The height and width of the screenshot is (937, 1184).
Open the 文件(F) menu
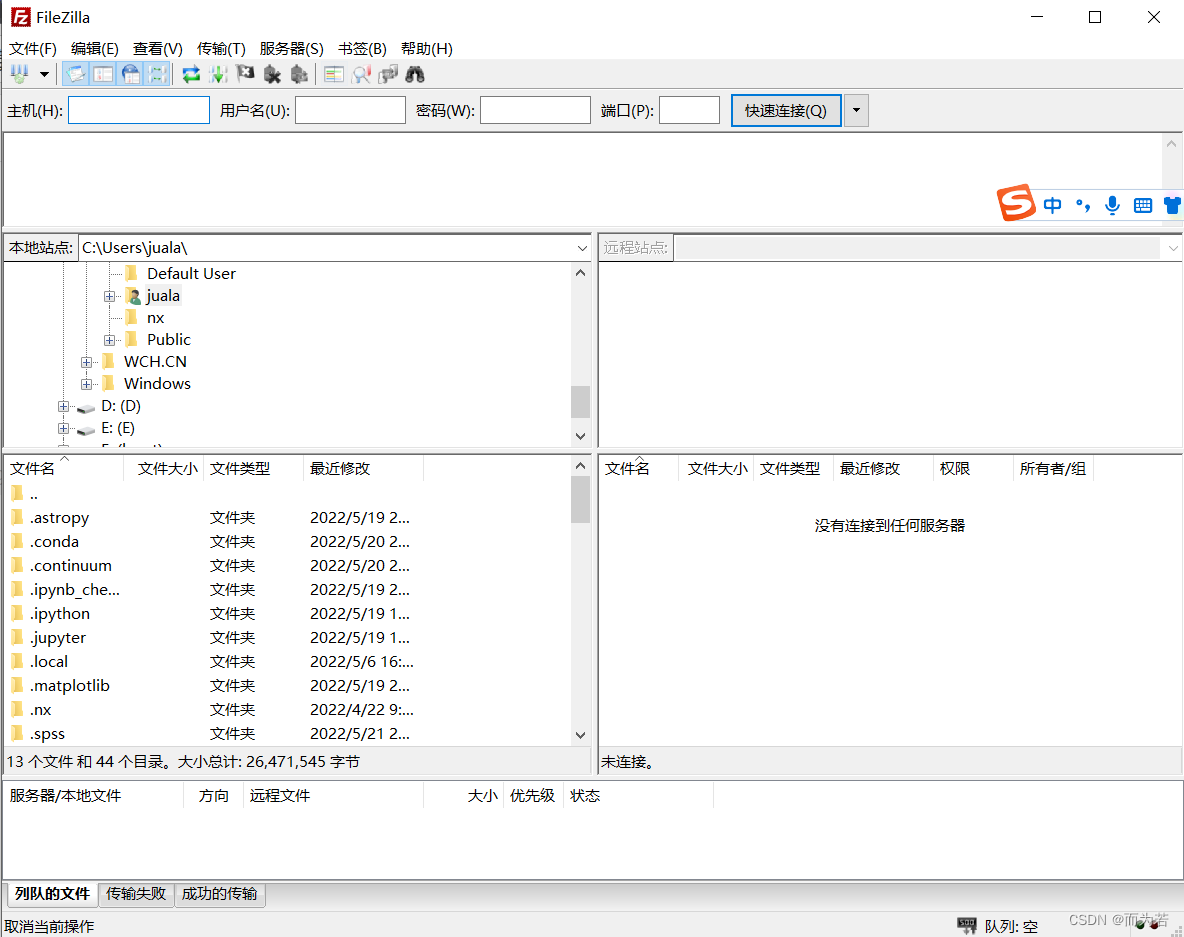(32, 48)
